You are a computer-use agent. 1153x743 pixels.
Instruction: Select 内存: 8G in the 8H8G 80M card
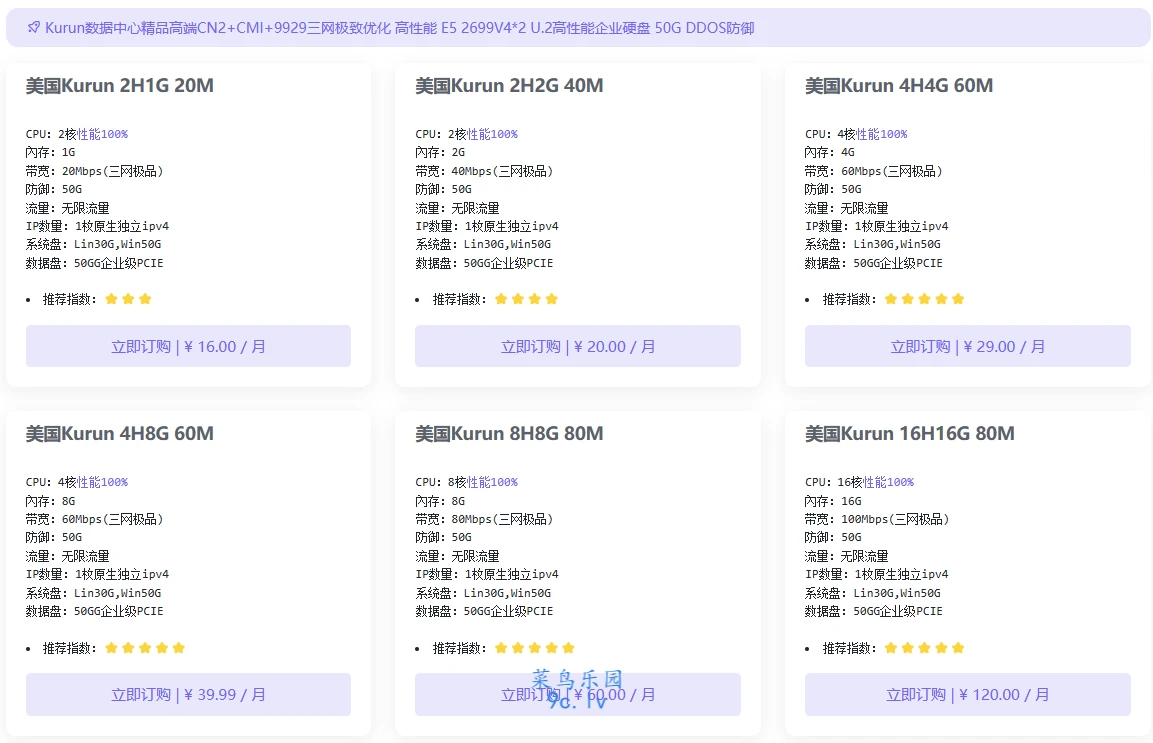pyautogui.click(x=440, y=501)
